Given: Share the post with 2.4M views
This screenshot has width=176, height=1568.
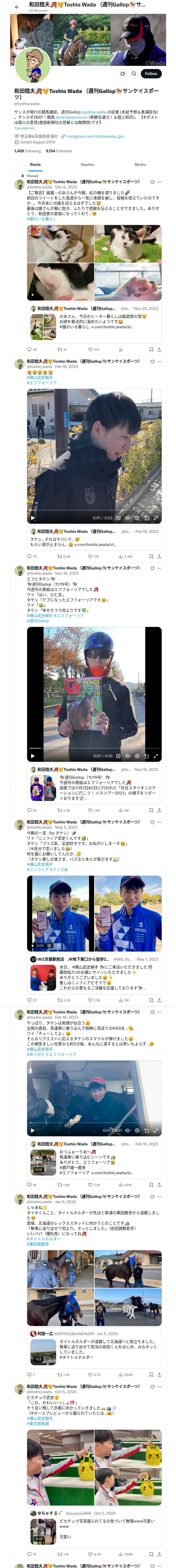Looking at the screenshot, I should click(159, 556).
